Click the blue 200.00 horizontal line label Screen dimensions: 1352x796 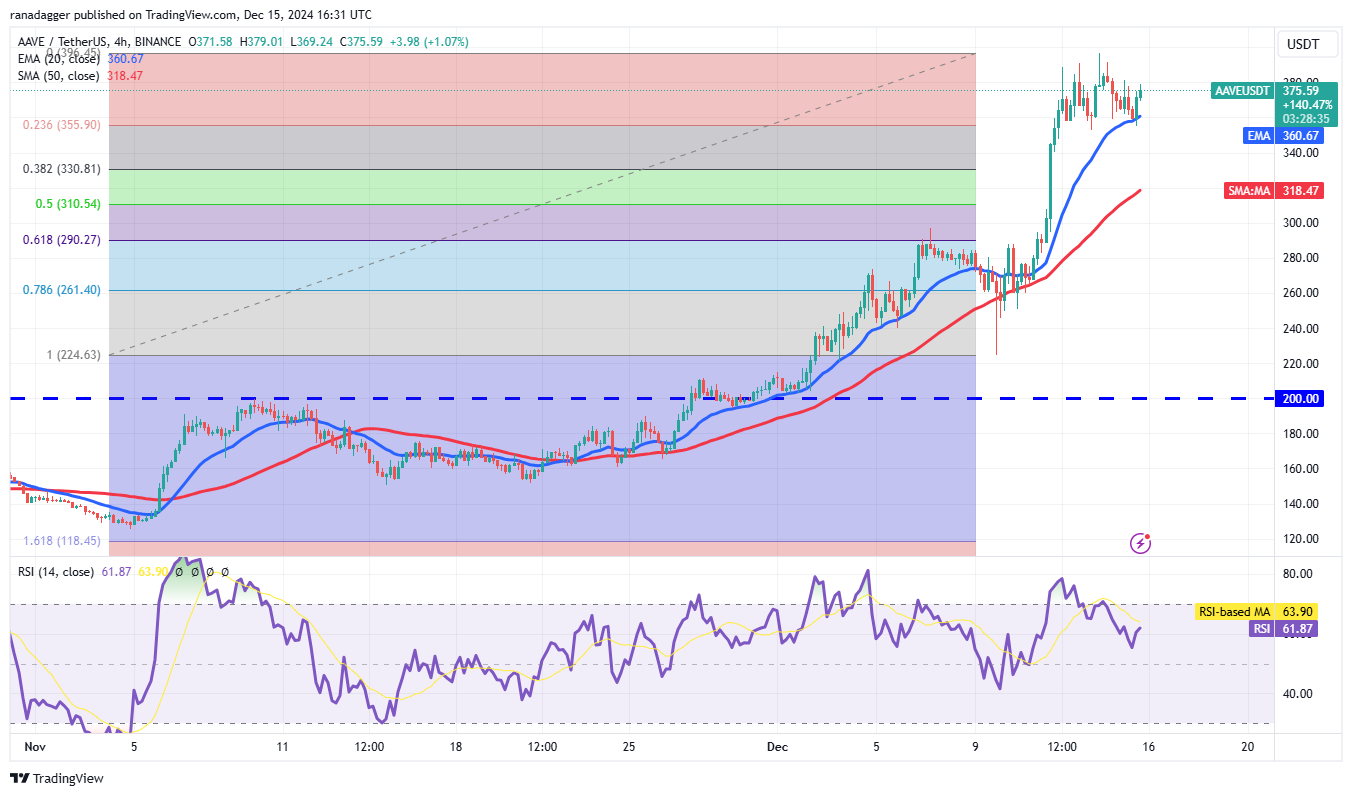pos(1299,398)
